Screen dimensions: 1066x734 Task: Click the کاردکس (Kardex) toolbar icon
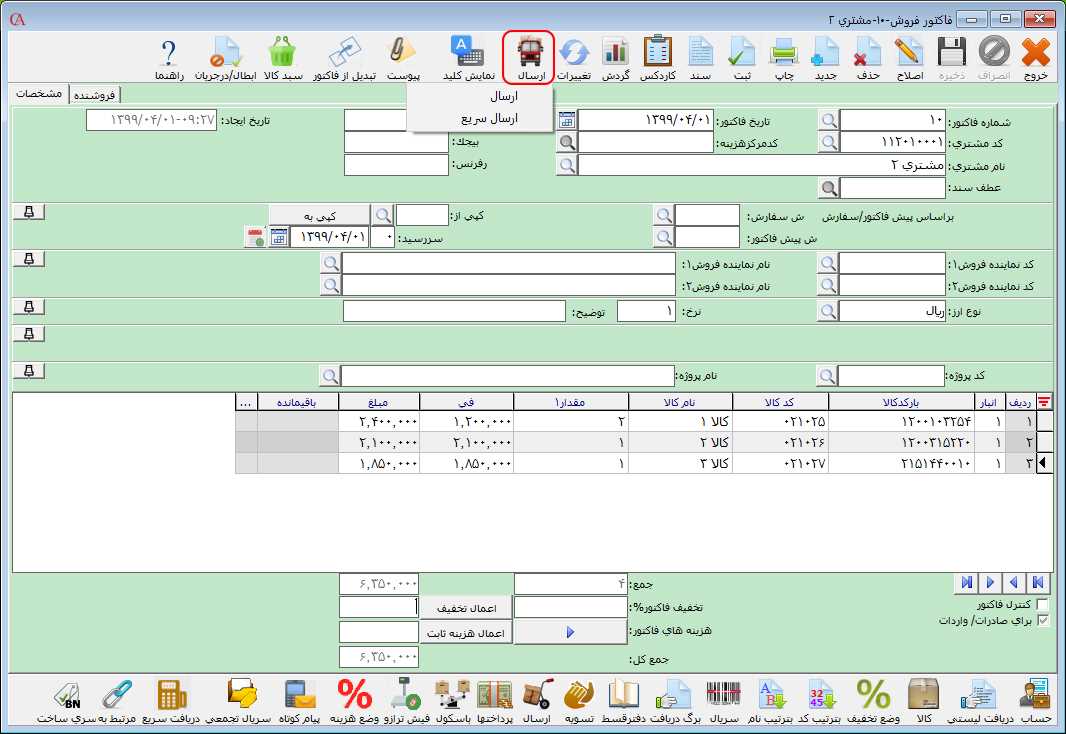pos(657,57)
